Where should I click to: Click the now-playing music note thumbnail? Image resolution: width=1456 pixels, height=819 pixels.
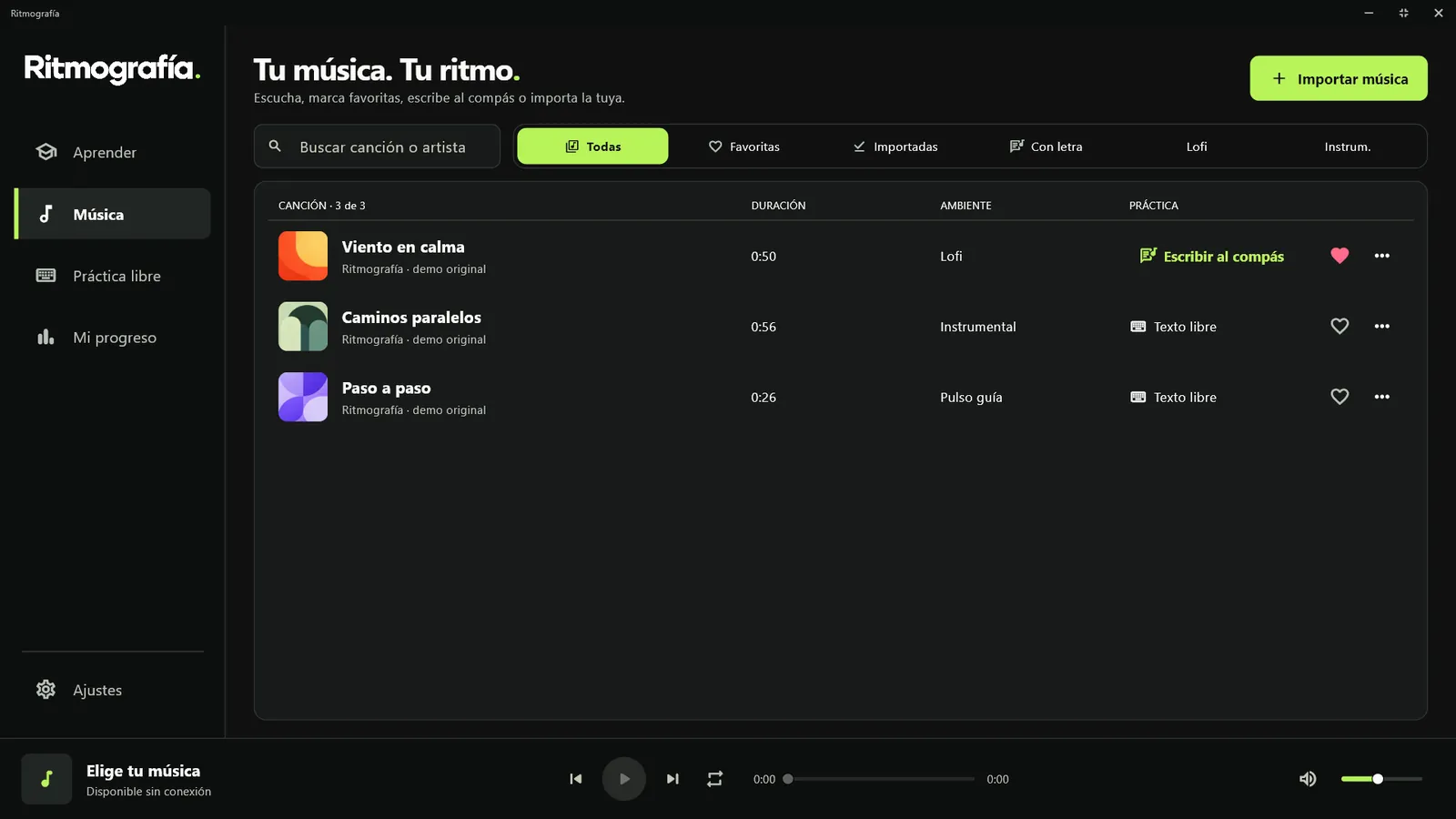[46, 779]
